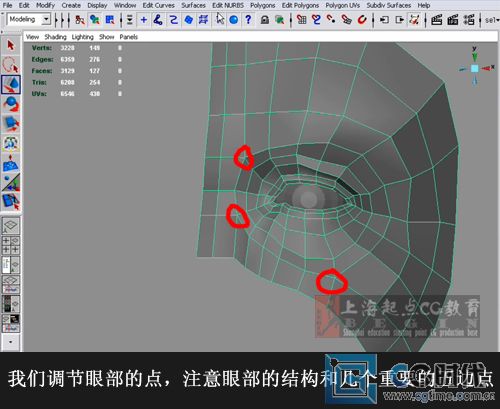Enable Snap to grids
Viewport: 500px width, 409px height.
coord(301,20)
